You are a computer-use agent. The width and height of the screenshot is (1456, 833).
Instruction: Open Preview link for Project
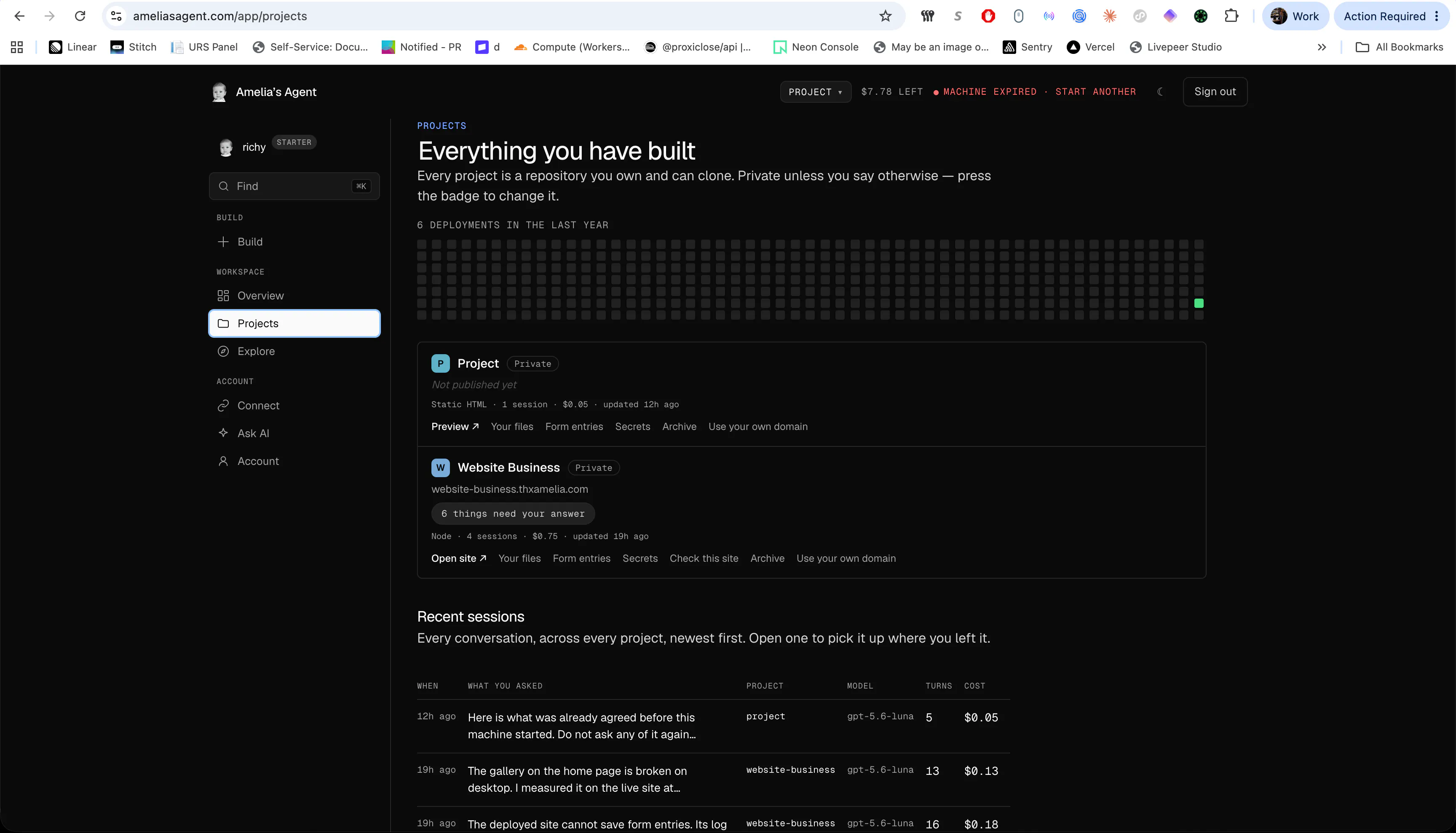pyautogui.click(x=455, y=427)
